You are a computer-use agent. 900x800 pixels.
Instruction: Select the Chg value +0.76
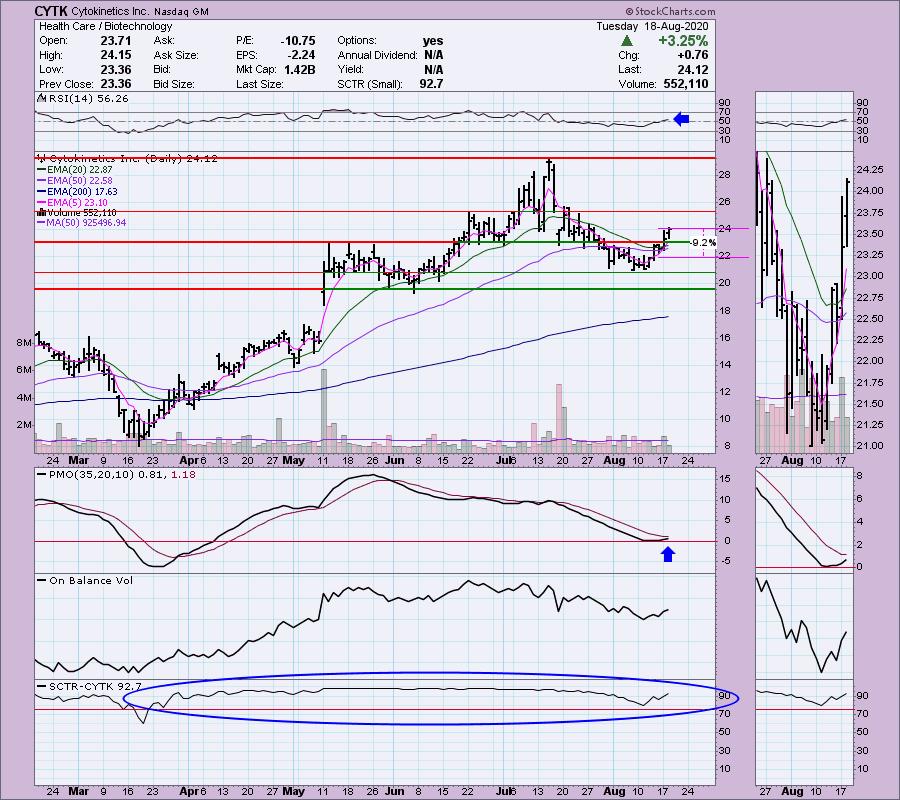(x=693, y=55)
